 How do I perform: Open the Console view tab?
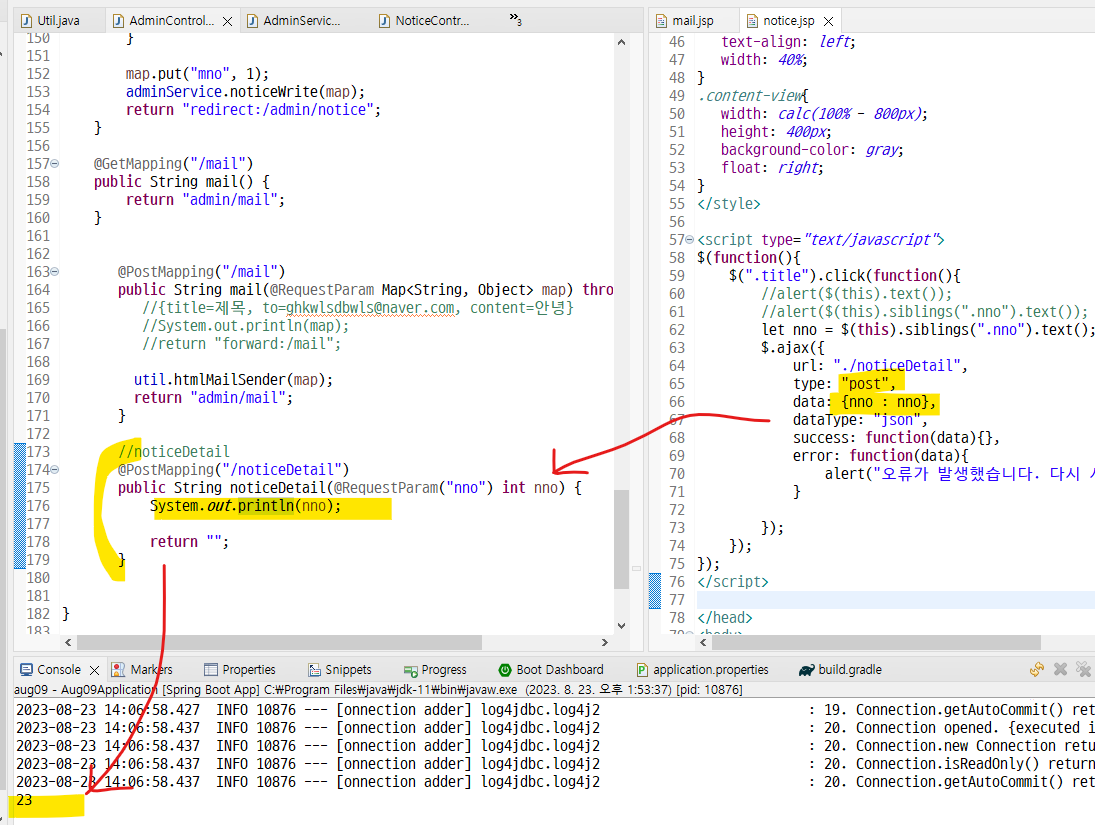pyautogui.click(x=59, y=669)
